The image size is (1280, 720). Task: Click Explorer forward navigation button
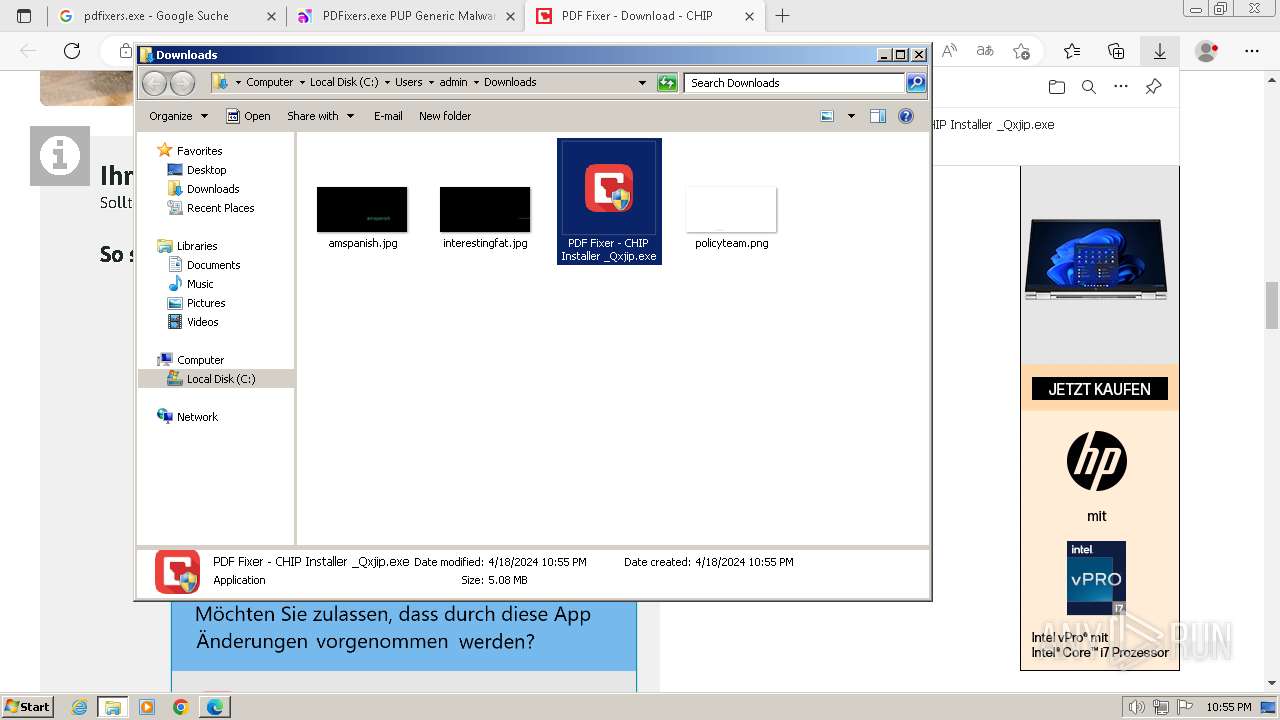pyautogui.click(x=182, y=83)
